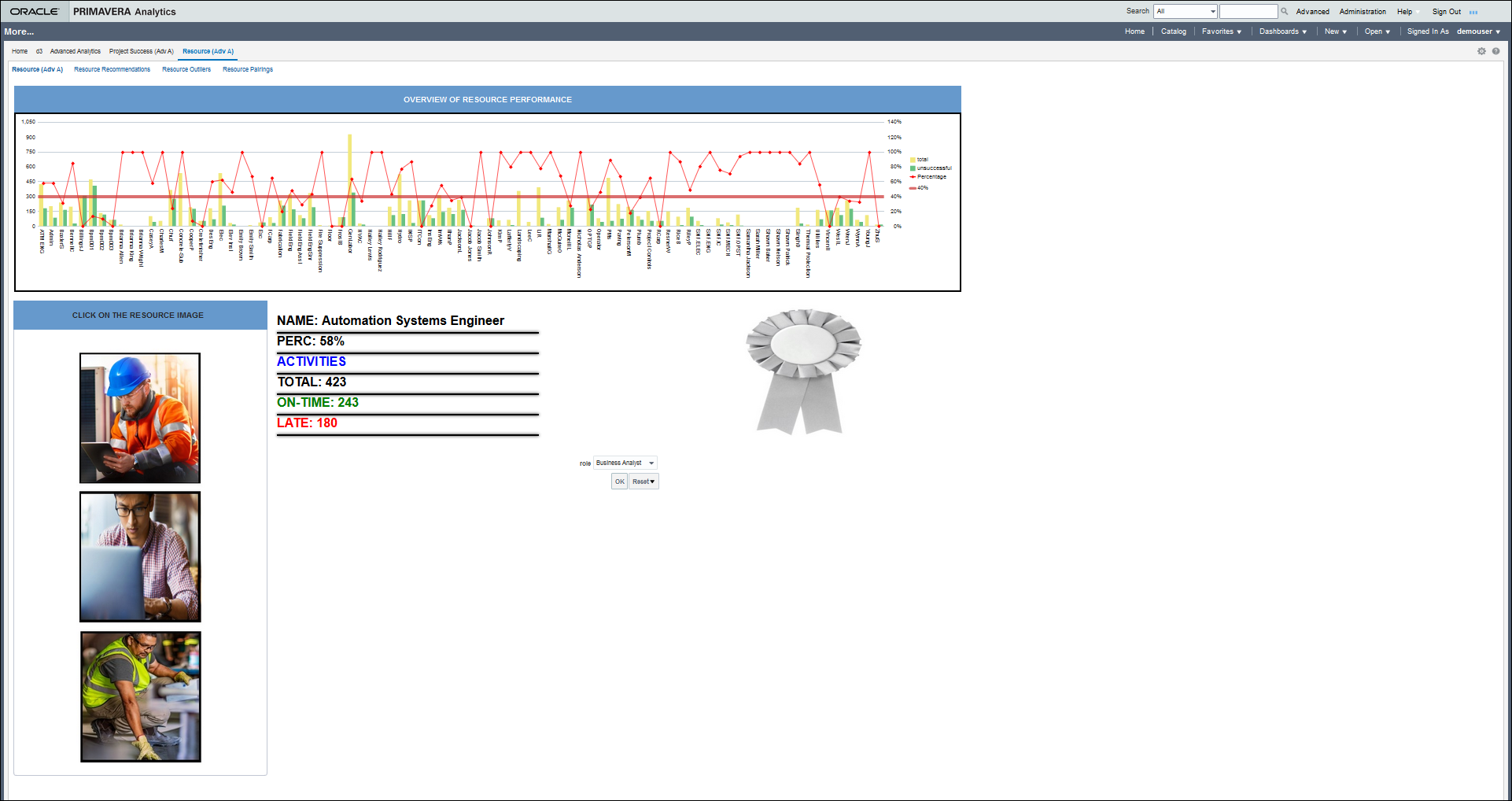Click the Overview of Resource Performance header

(488, 100)
